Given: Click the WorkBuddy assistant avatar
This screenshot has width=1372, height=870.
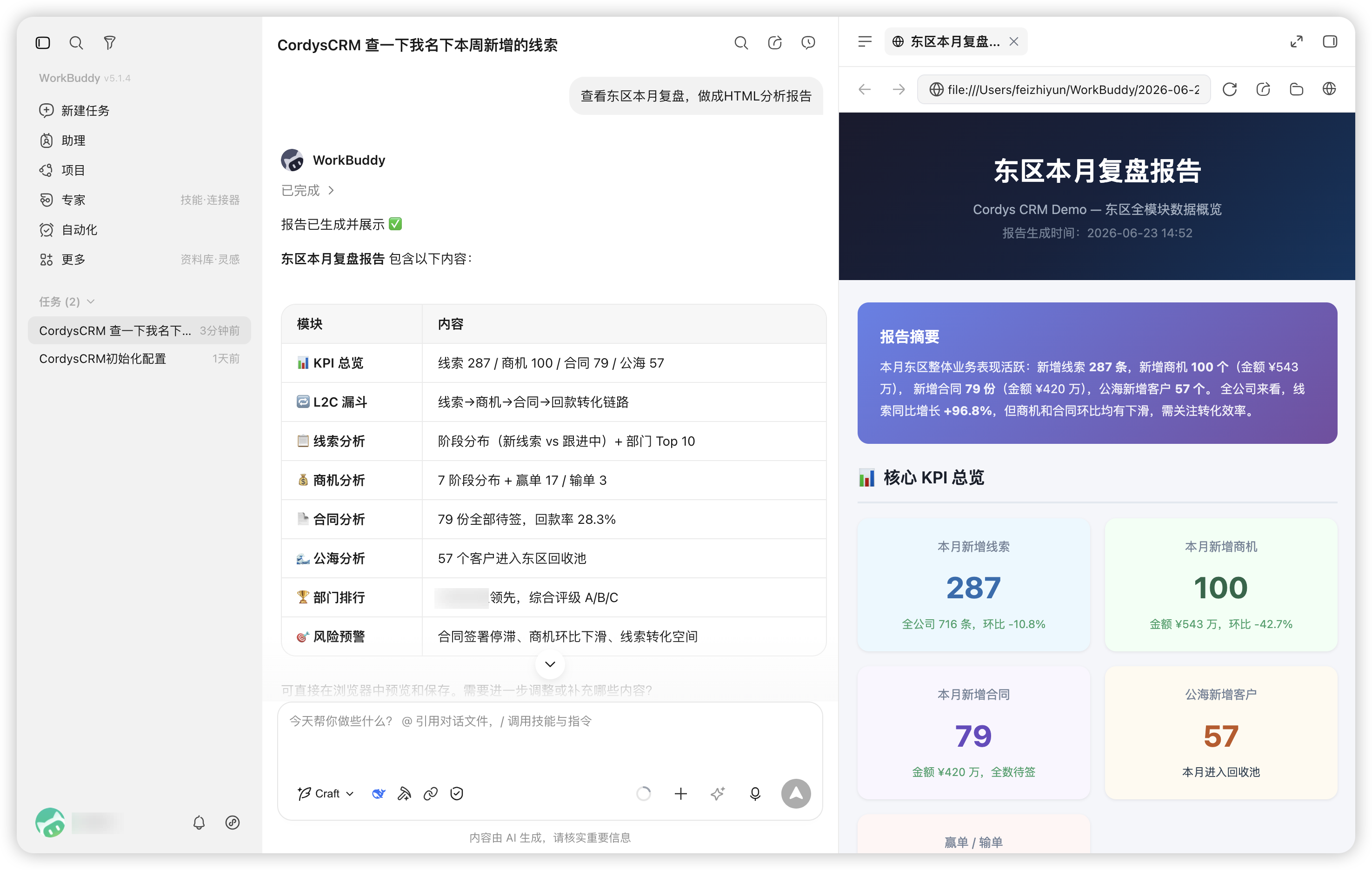Looking at the screenshot, I should (x=292, y=160).
